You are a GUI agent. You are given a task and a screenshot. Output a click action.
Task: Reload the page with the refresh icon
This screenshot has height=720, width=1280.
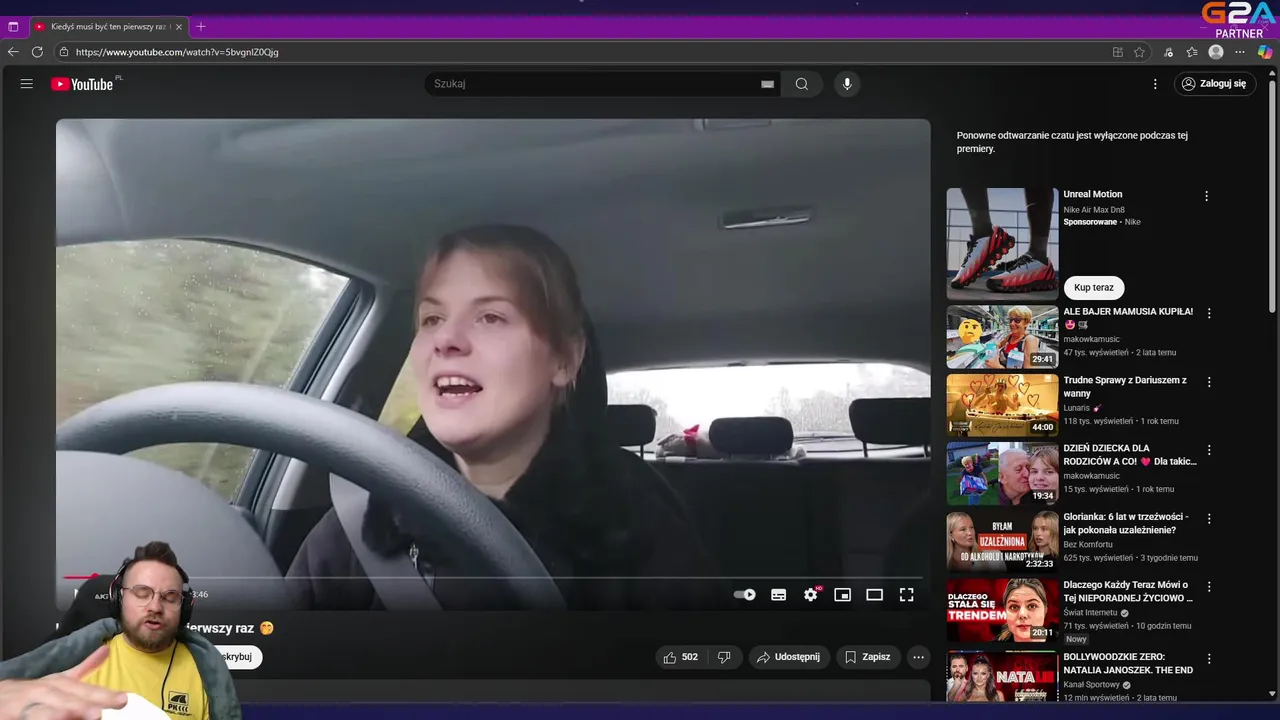[37, 52]
